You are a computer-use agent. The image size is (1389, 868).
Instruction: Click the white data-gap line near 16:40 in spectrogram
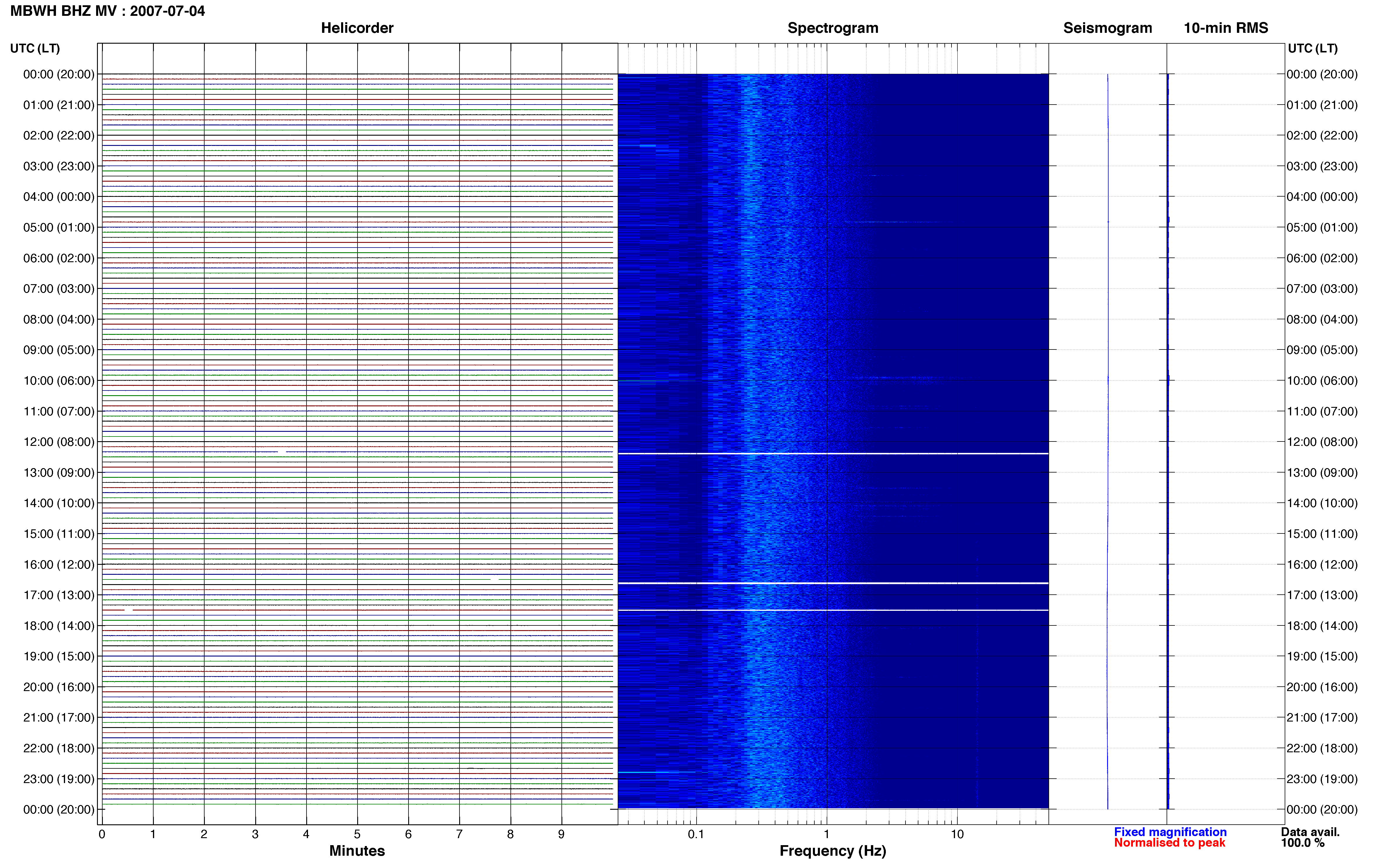click(x=833, y=583)
